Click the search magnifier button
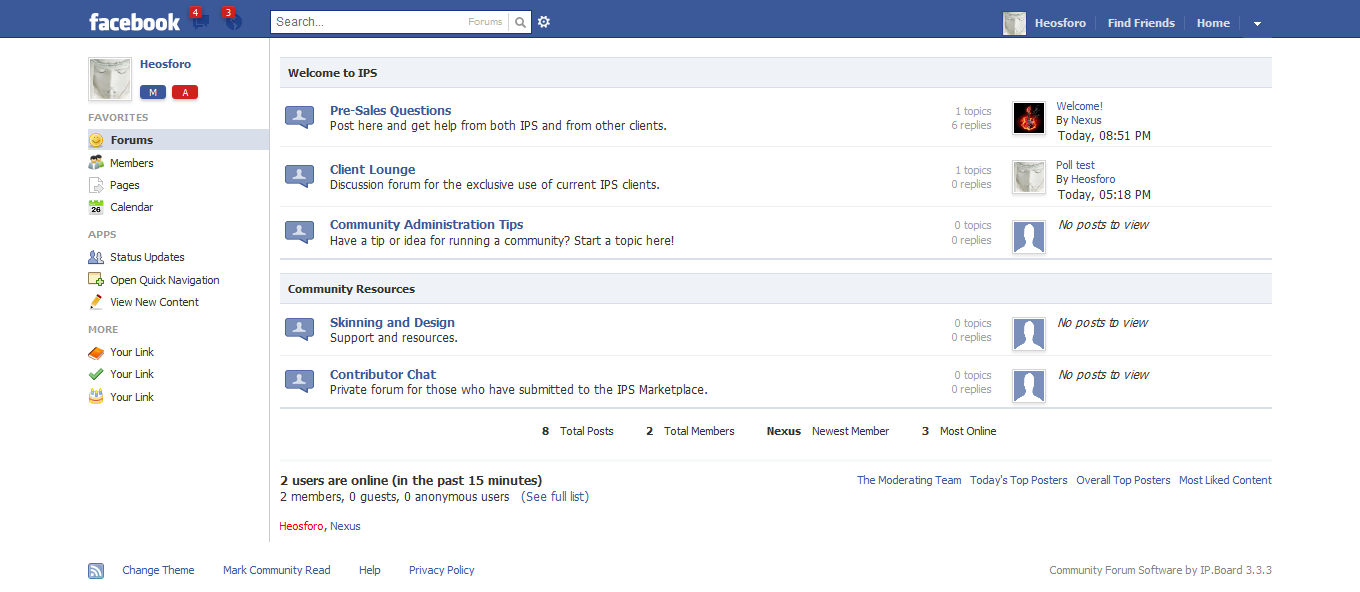This screenshot has width=1360, height=592. point(520,22)
